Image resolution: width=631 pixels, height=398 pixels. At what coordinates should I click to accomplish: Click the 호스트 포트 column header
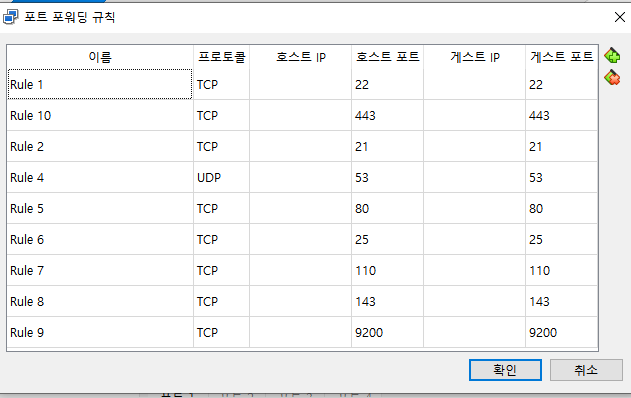tap(388, 57)
